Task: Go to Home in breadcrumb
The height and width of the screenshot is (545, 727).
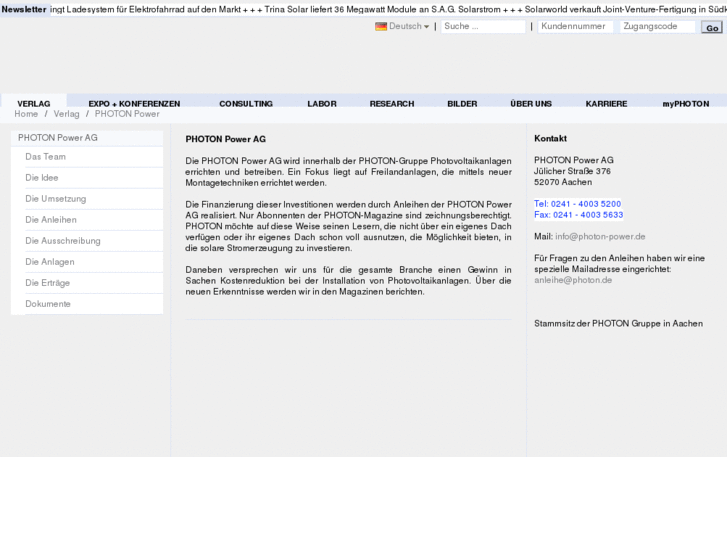Action: [x=26, y=114]
